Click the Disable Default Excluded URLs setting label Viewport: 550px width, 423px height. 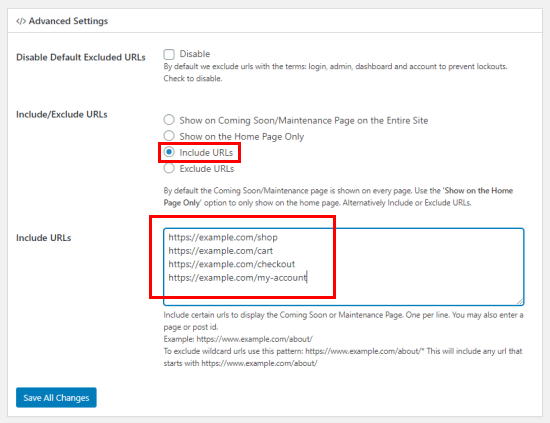(81, 58)
